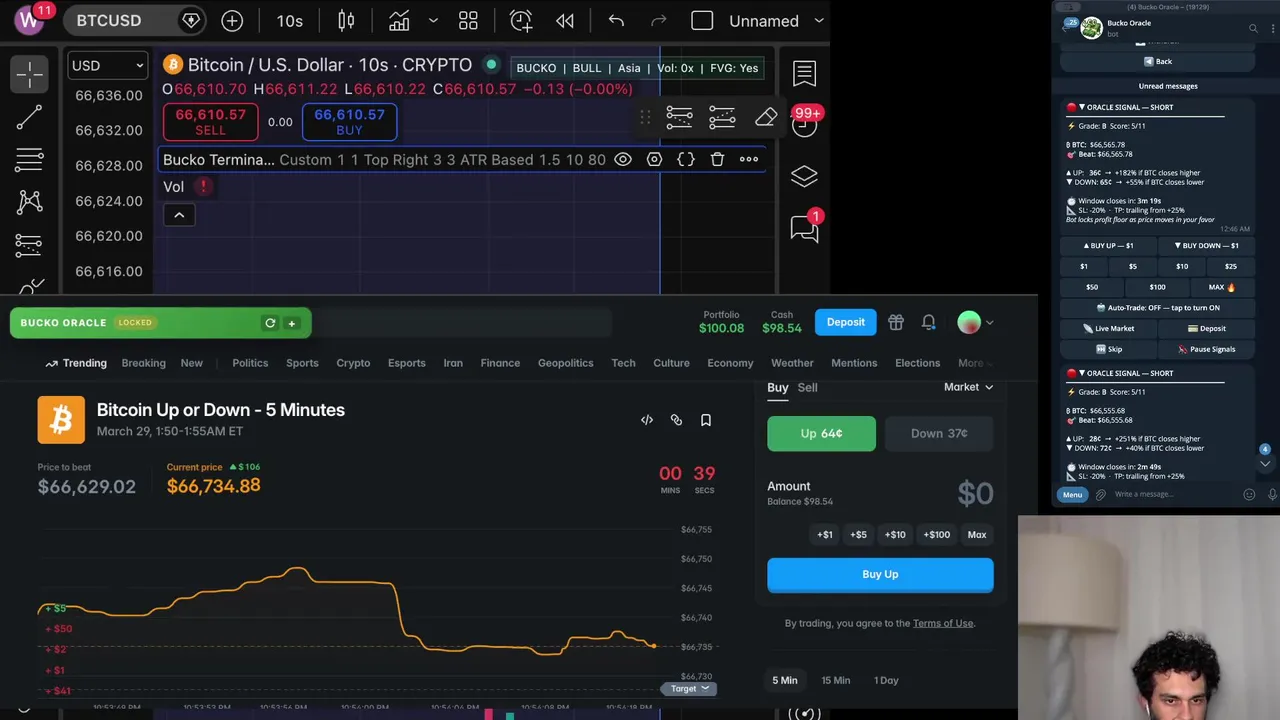Select the crosshair cursor tool in TradingView

(x=29, y=73)
